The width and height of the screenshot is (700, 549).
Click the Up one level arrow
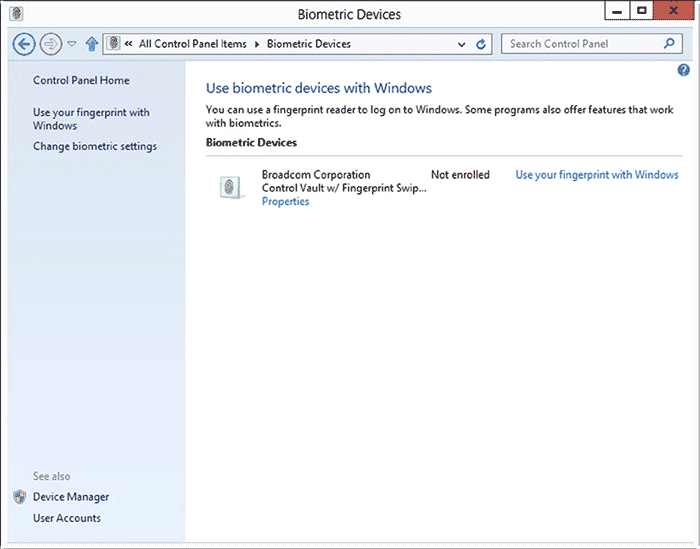(92, 44)
